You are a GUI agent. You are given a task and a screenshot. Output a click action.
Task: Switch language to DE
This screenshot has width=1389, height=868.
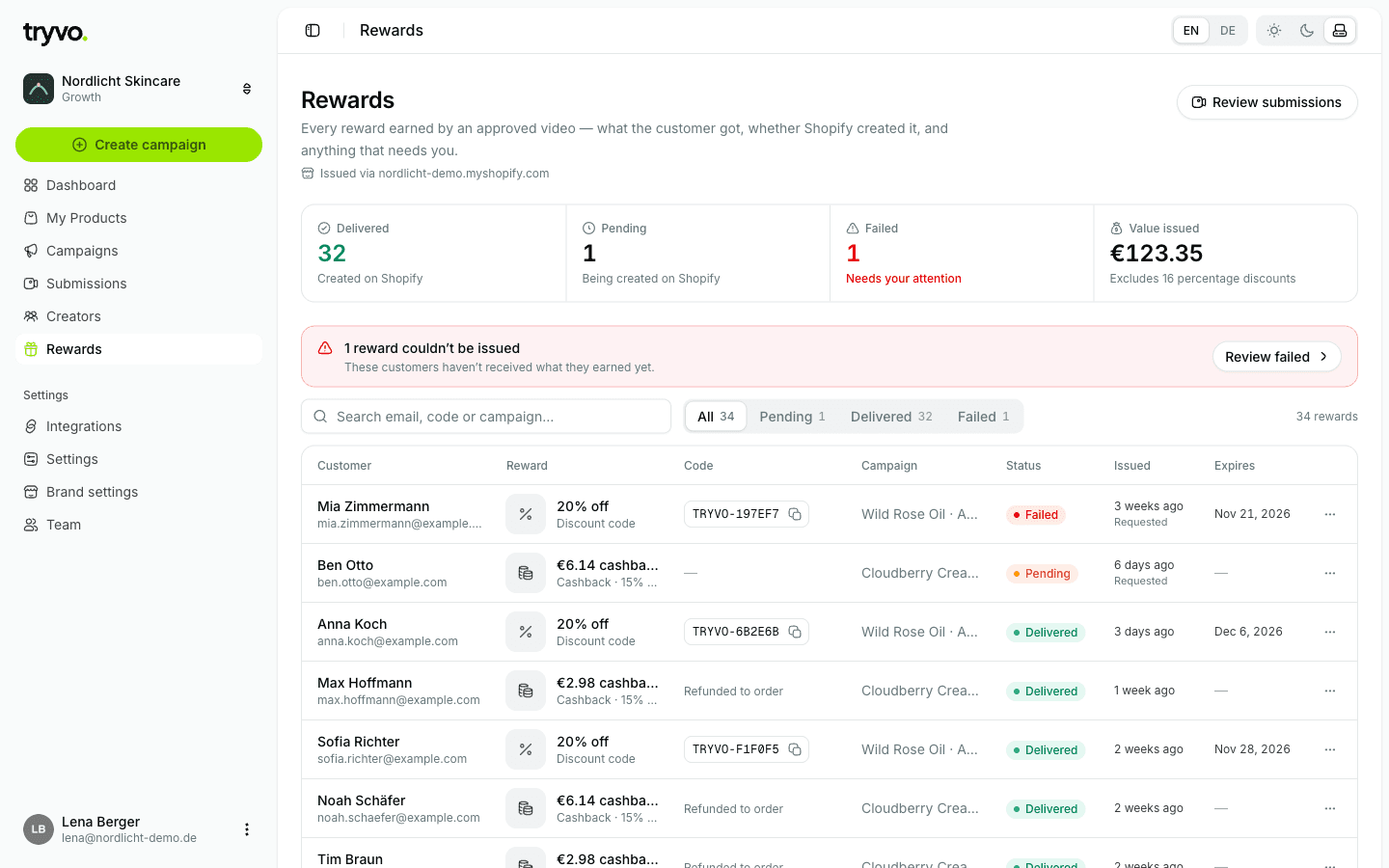pos(1228,31)
